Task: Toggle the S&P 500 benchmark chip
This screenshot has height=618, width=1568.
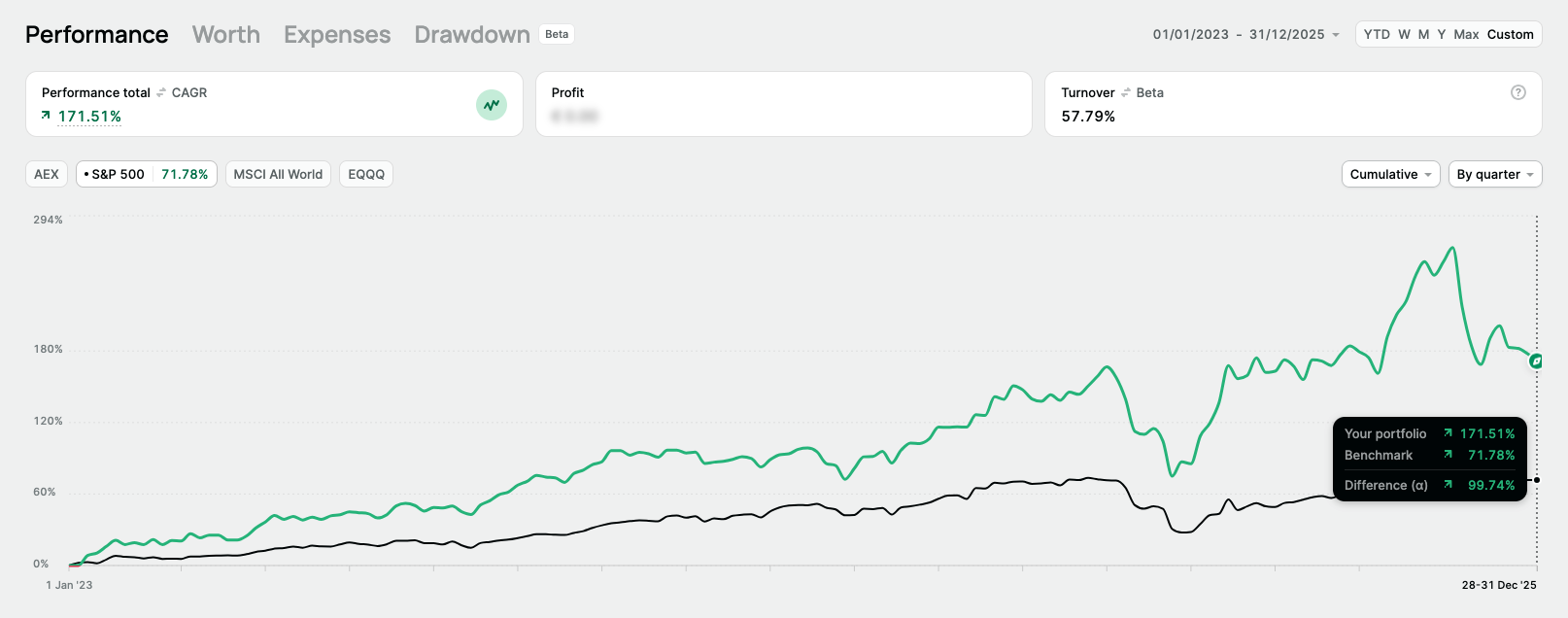Action: [x=147, y=174]
